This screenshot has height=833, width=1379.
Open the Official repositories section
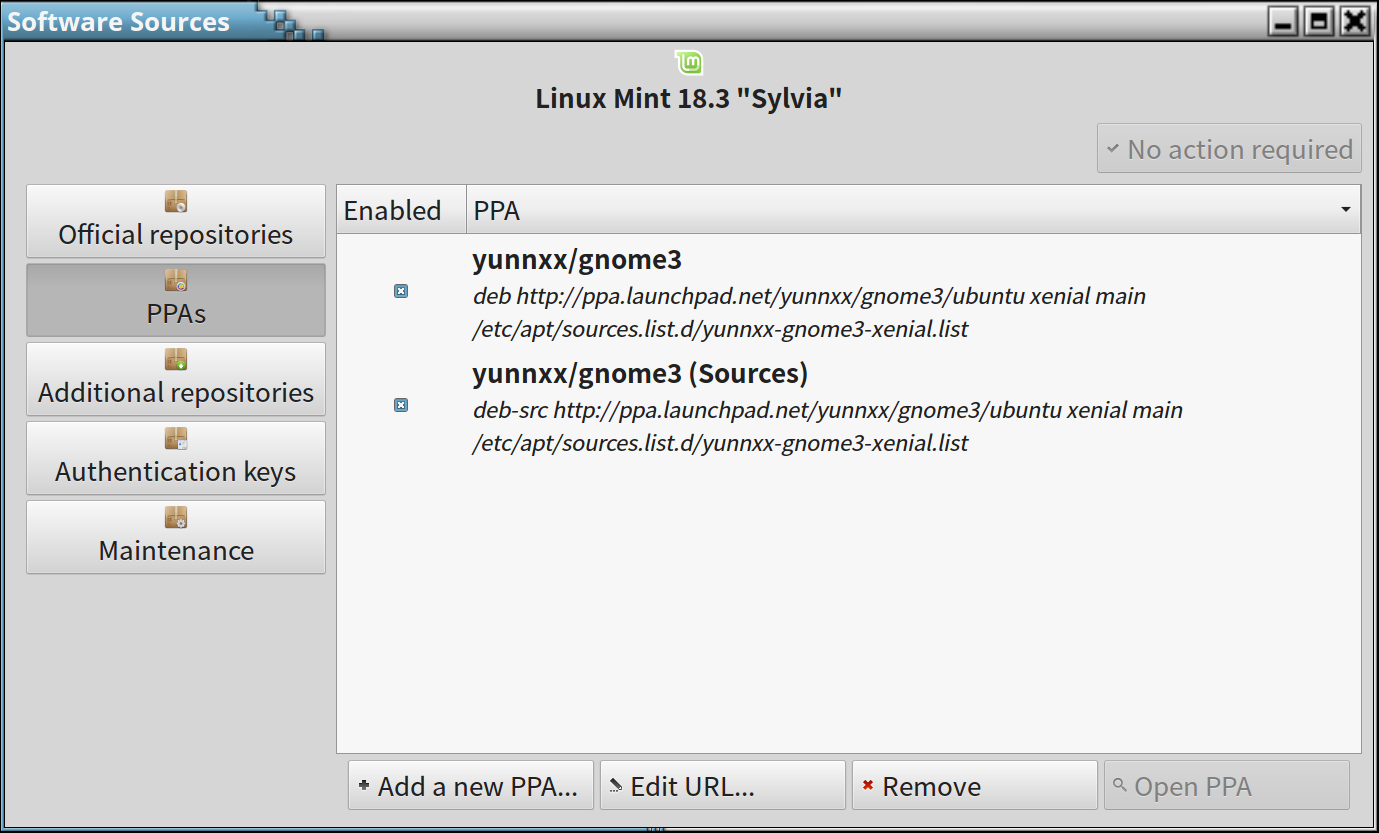click(176, 221)
